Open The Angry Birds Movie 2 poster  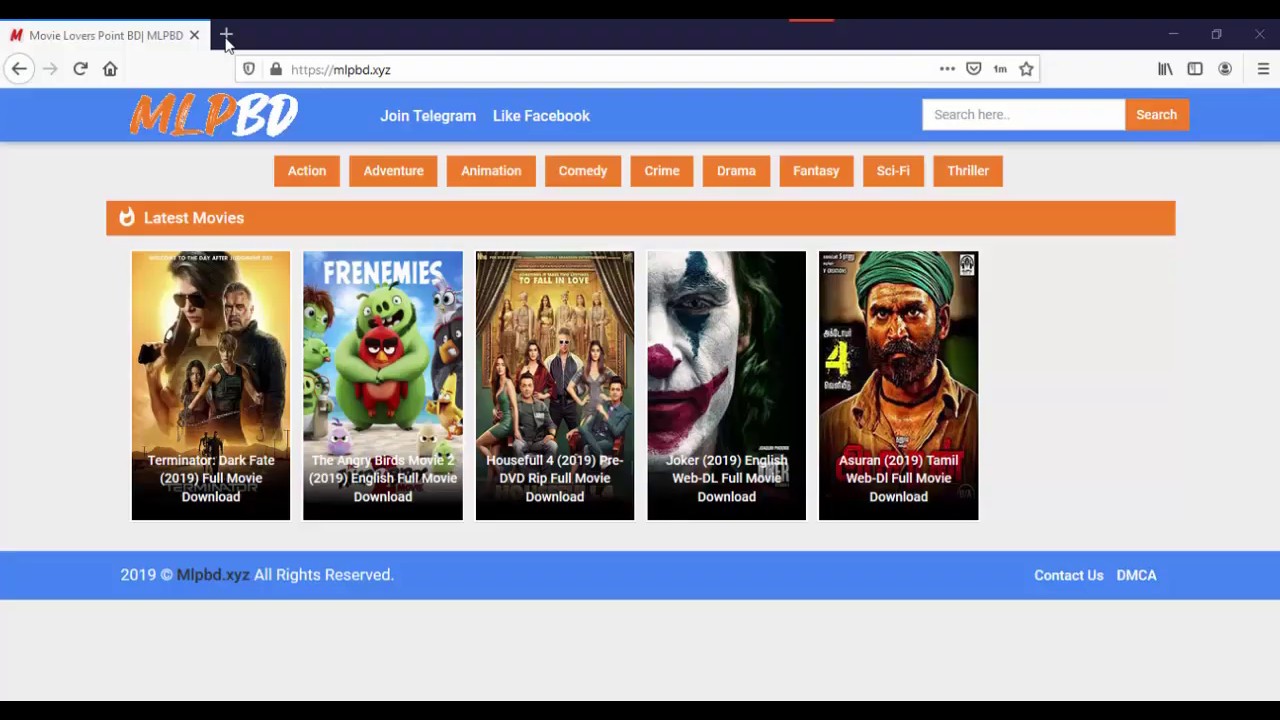383,385
